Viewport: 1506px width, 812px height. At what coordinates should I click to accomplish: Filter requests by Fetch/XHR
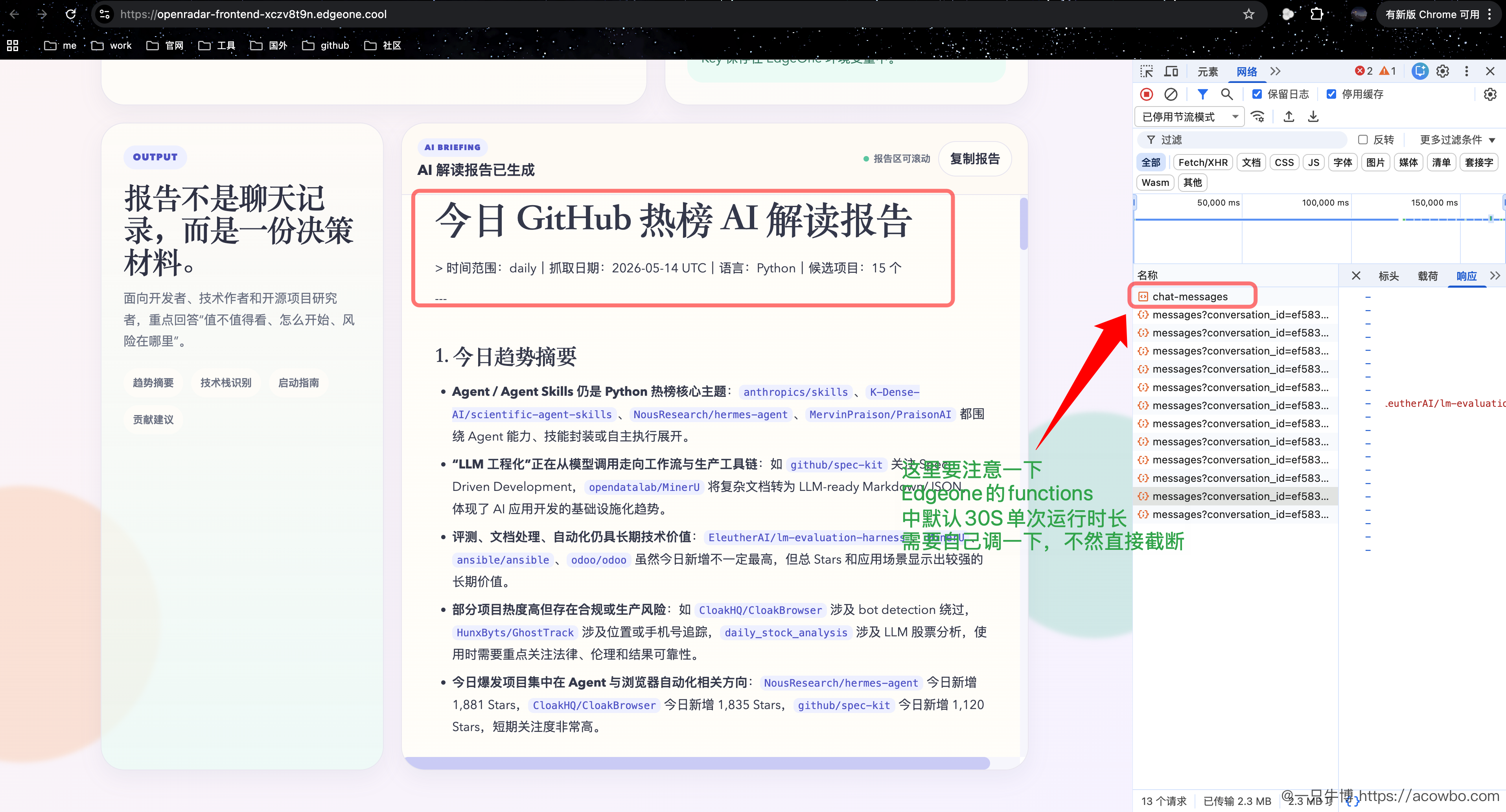coord(1202,162)
